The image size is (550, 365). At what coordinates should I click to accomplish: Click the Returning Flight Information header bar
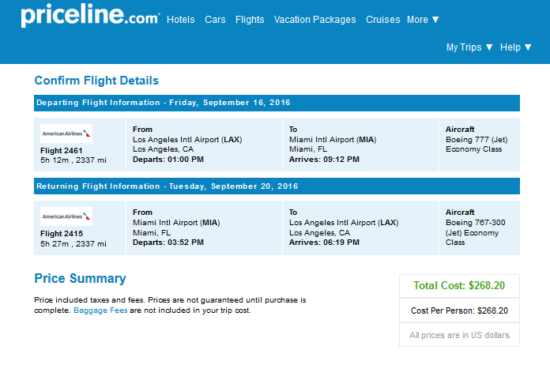277,186
